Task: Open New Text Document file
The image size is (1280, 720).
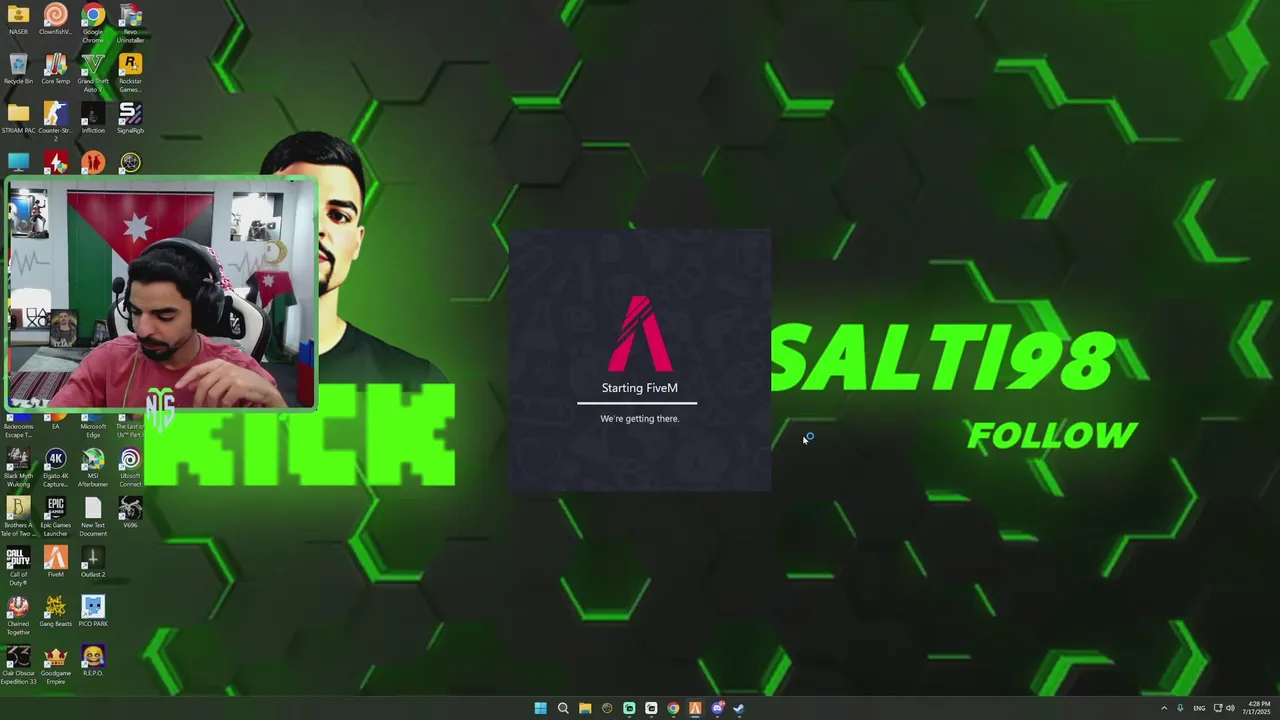Action: pyautogui.click(x=93, y=517)
